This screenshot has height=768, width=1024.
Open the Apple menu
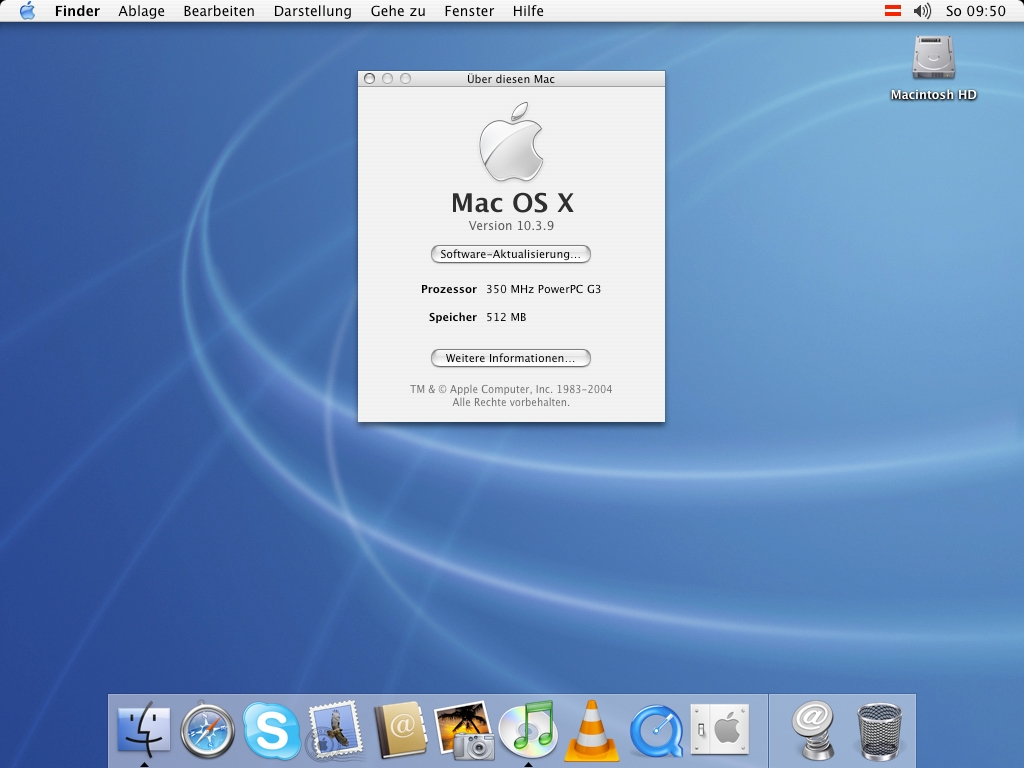(27, 11)
